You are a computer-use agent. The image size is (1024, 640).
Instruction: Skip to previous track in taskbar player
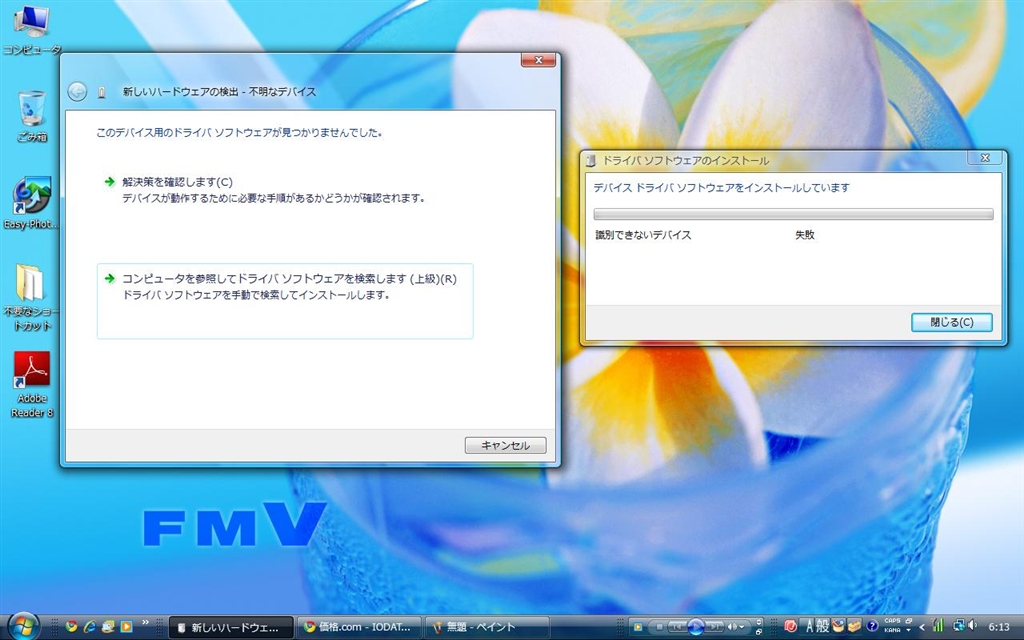click(677, 627)
